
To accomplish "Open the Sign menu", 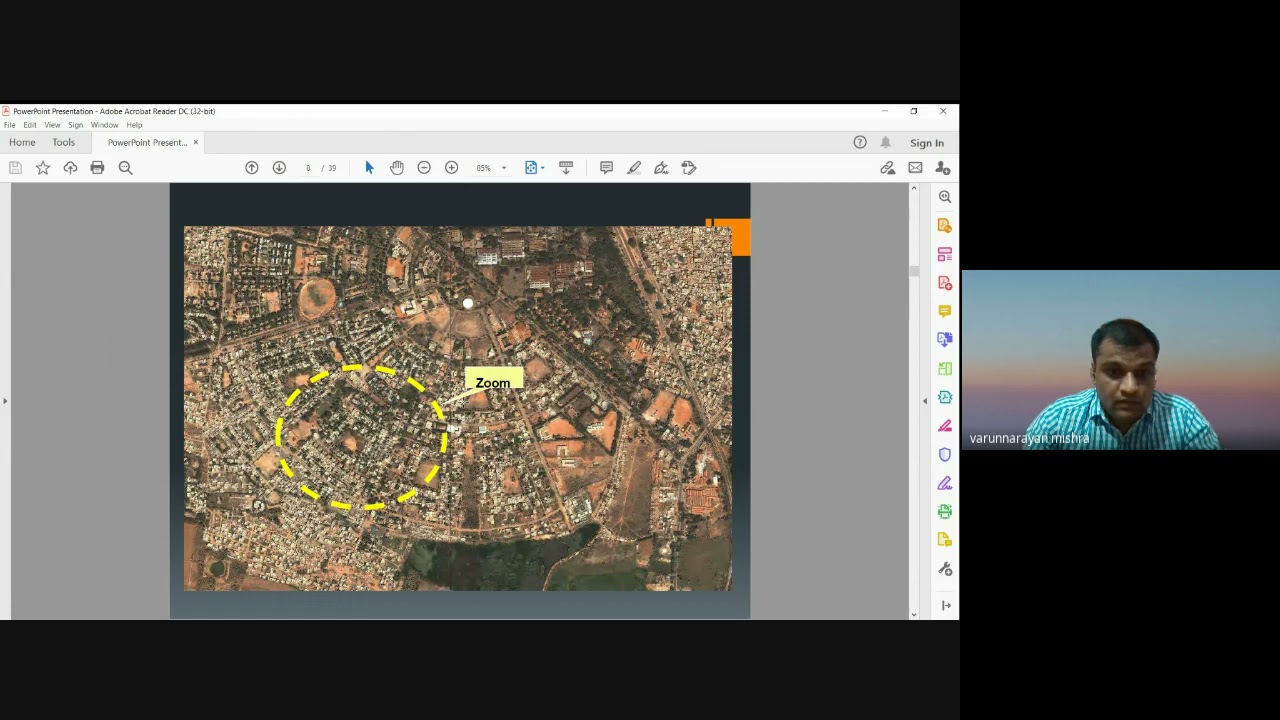I will coord(75,125).
